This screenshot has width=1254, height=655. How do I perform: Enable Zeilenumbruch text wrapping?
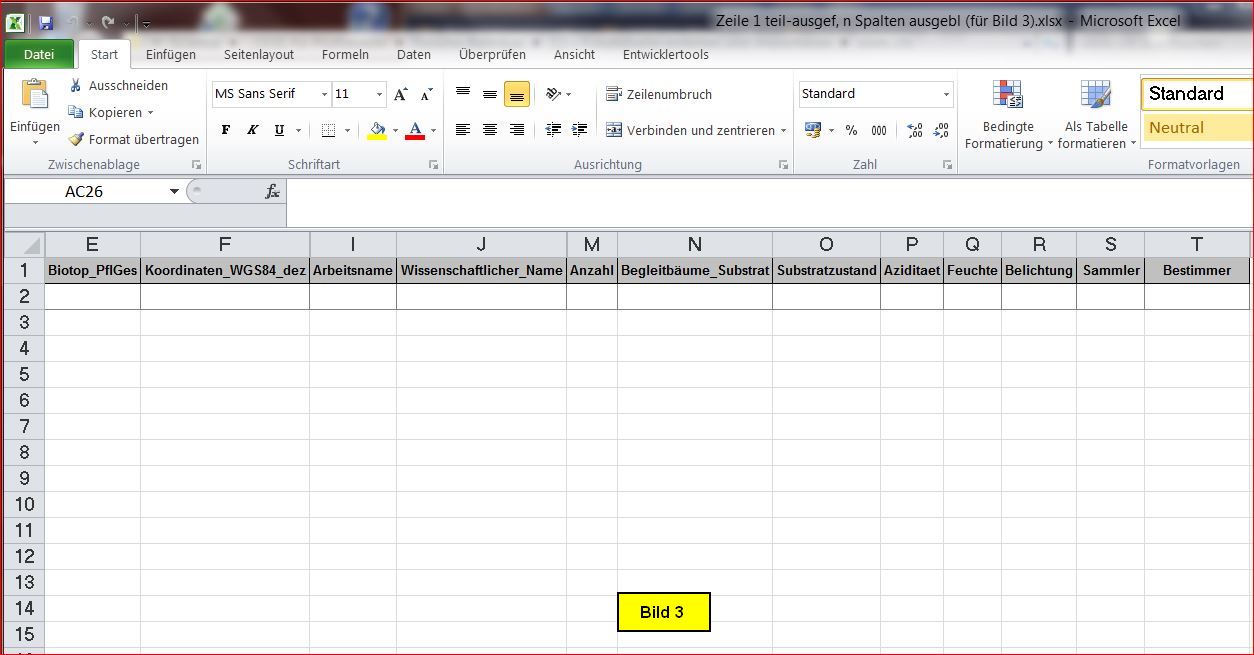pyautogui.click(x=659, y=94)
